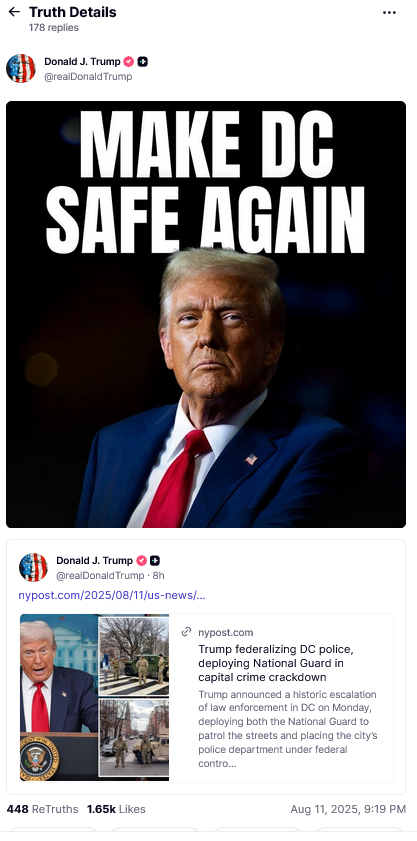Viewport: 417px width, 841px height.
Task: Click the top @realDonaldTrump handle
Action: point(88,77)
